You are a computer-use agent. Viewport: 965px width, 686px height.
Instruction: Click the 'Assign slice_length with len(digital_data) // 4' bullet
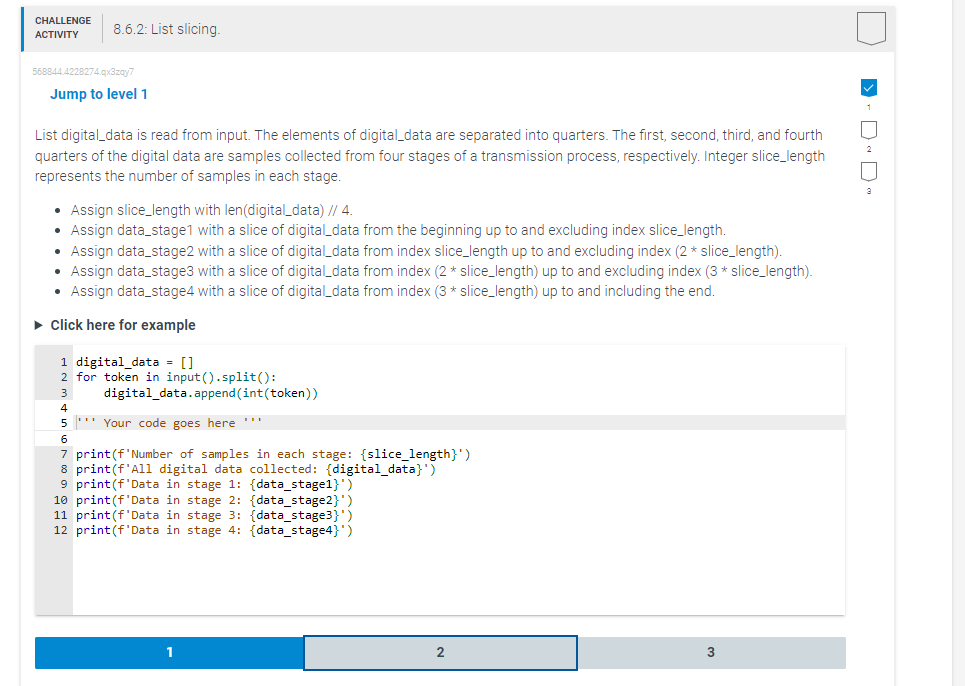[212, 210]
